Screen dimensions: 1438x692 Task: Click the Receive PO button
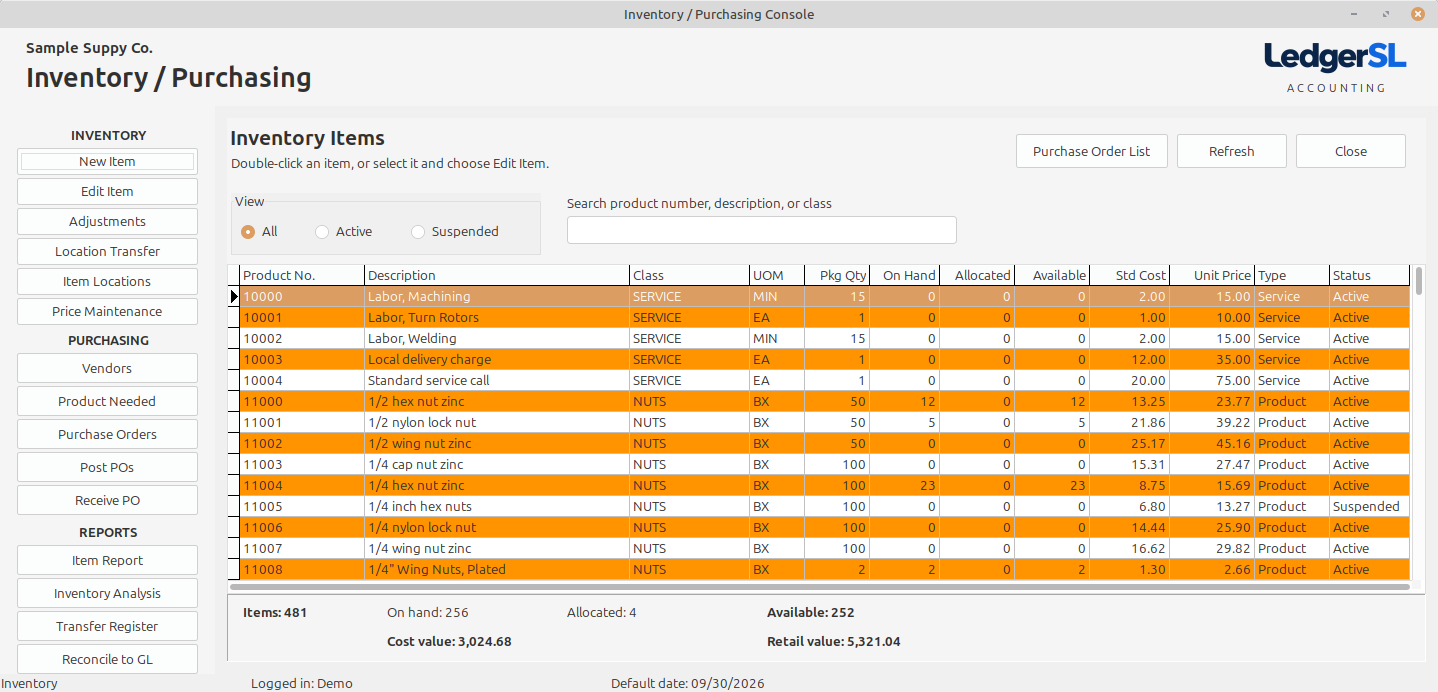point(107,500)
